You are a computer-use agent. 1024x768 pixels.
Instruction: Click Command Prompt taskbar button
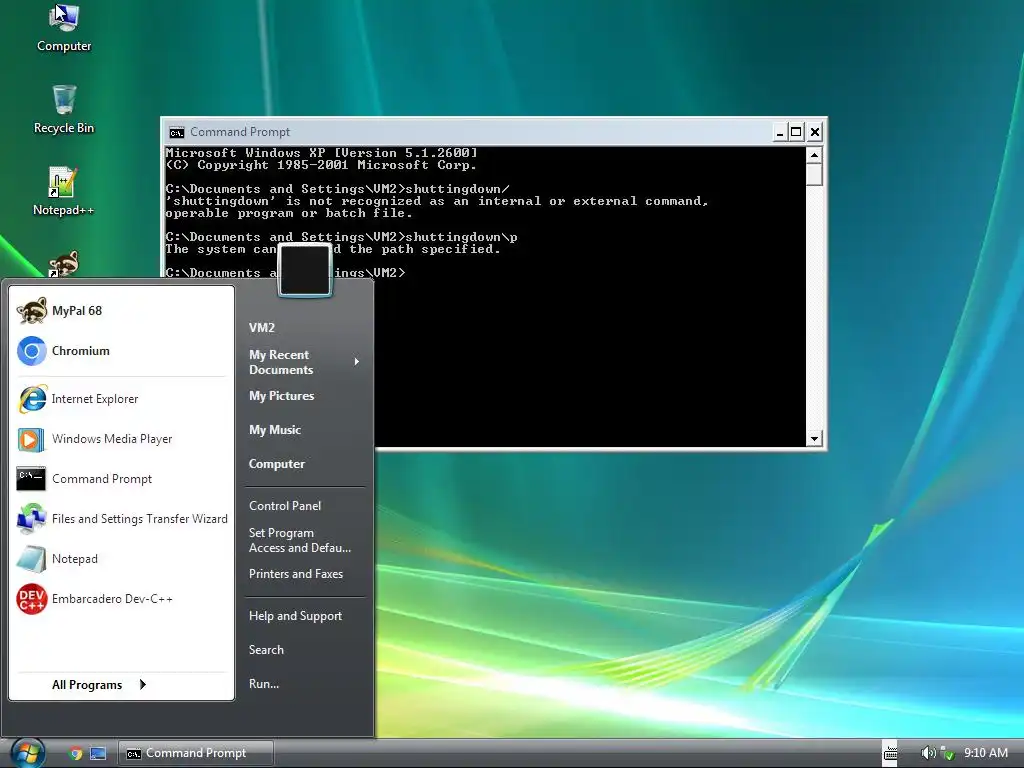point(195,753)
